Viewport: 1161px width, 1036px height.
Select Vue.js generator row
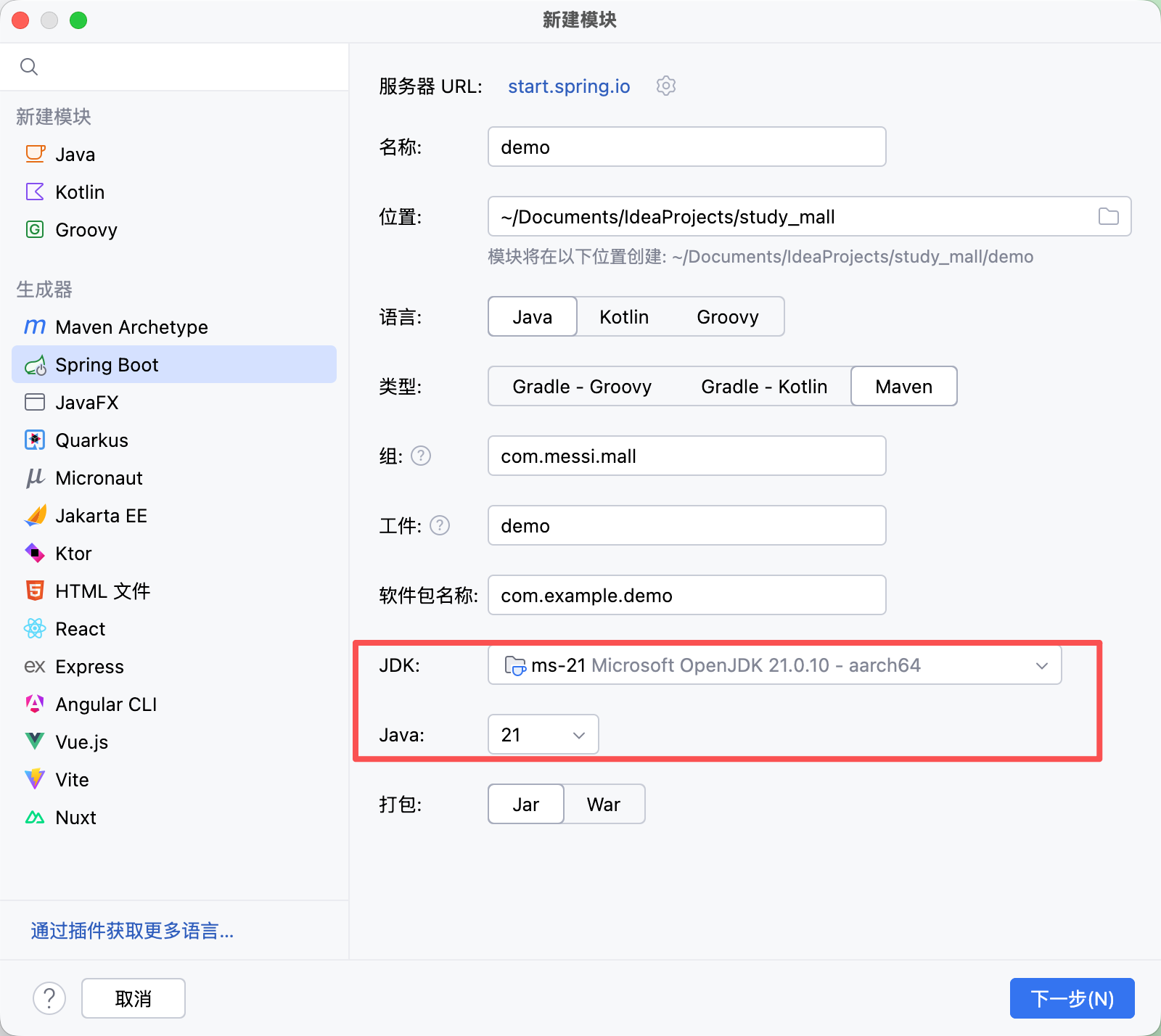(x=174, y=741)
